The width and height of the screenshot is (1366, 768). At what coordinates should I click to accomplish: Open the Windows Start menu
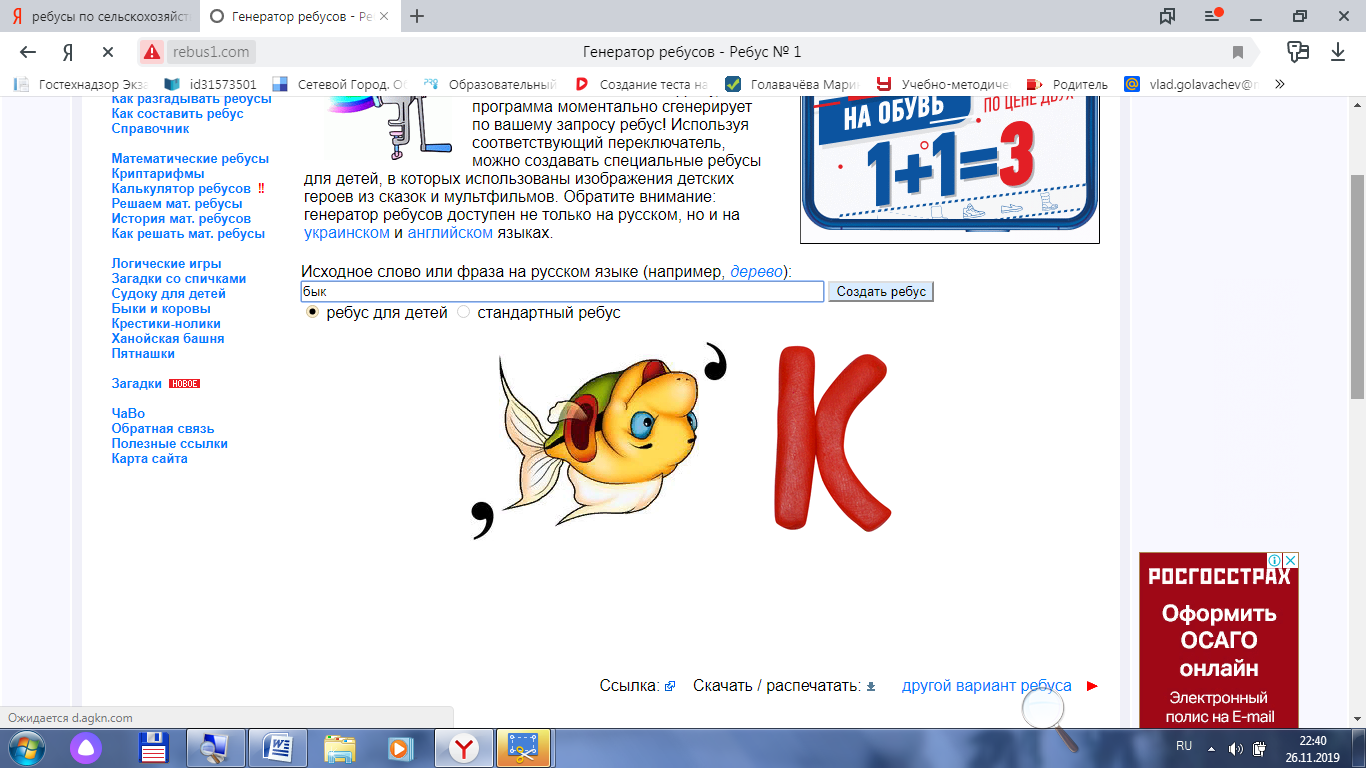click(x=26, y=748)
